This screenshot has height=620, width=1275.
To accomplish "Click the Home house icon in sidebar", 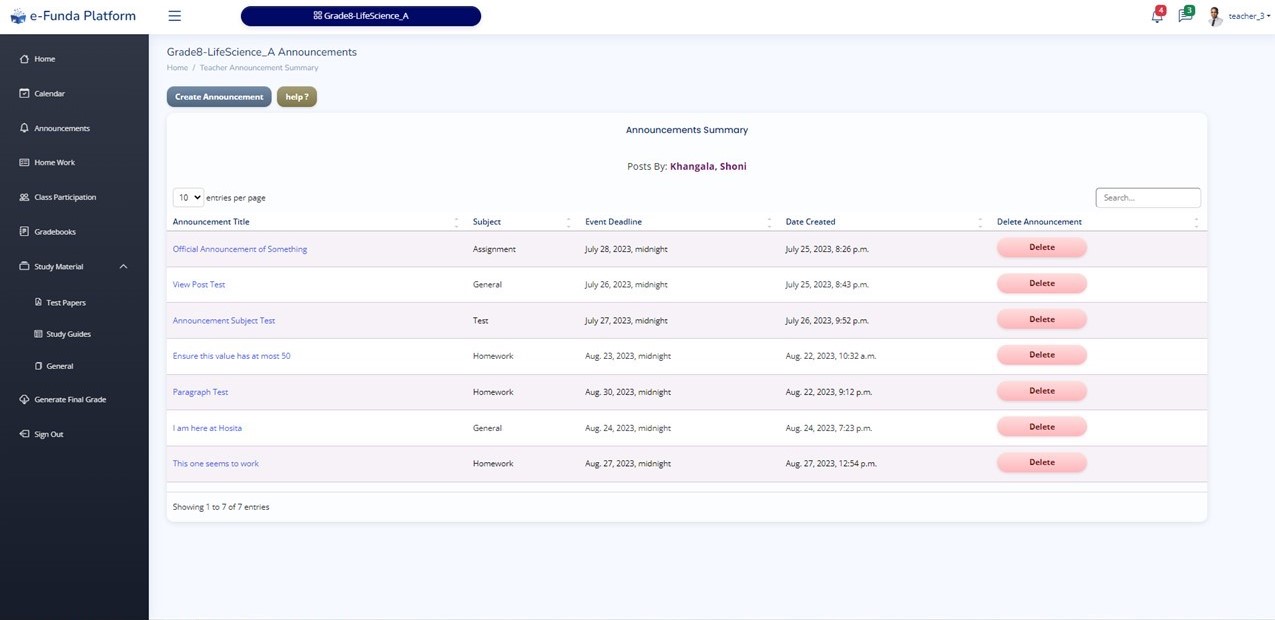I will tap(24, 59).
